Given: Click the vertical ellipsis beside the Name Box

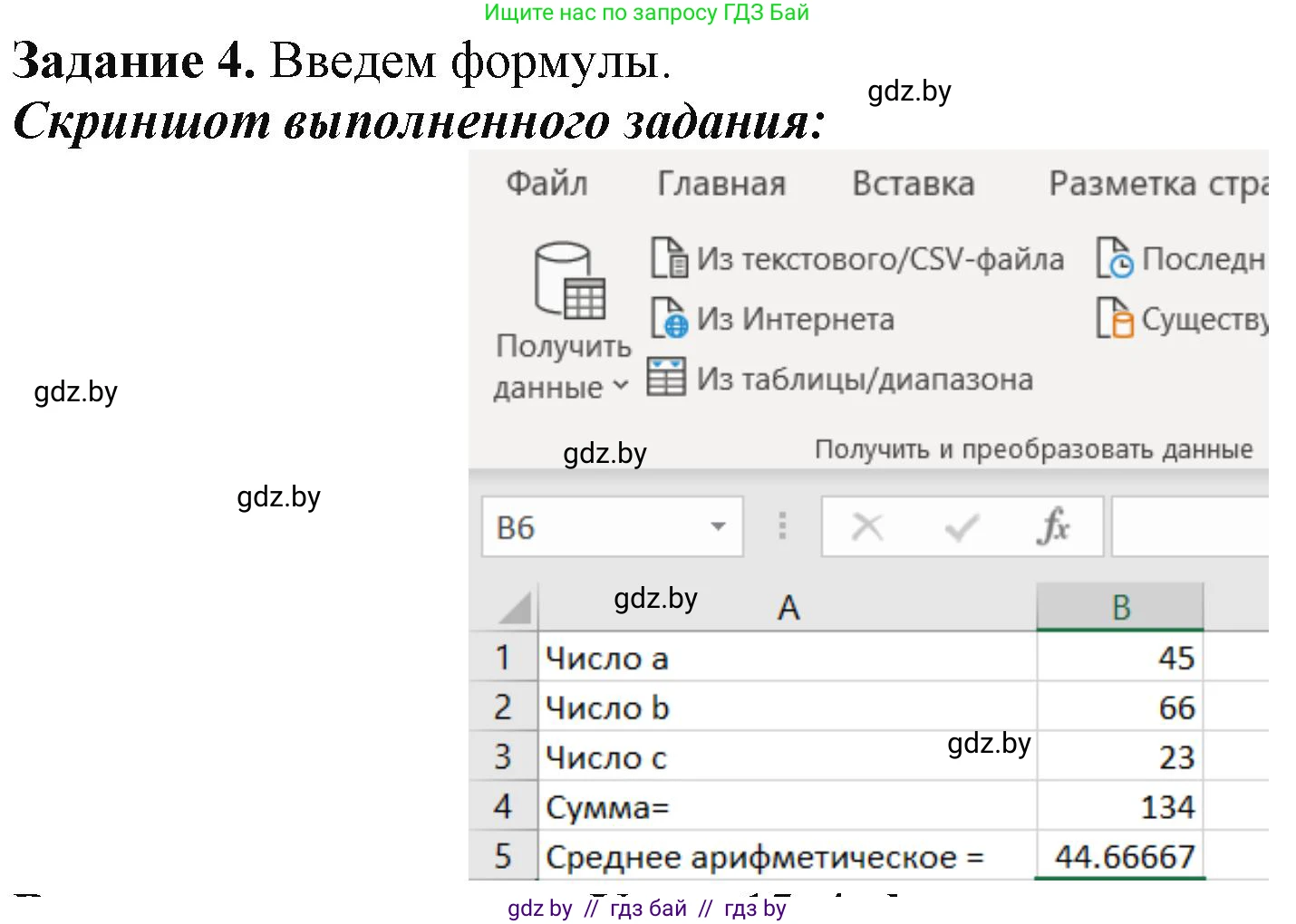Looking at the screenshot, I should [780, 525].
